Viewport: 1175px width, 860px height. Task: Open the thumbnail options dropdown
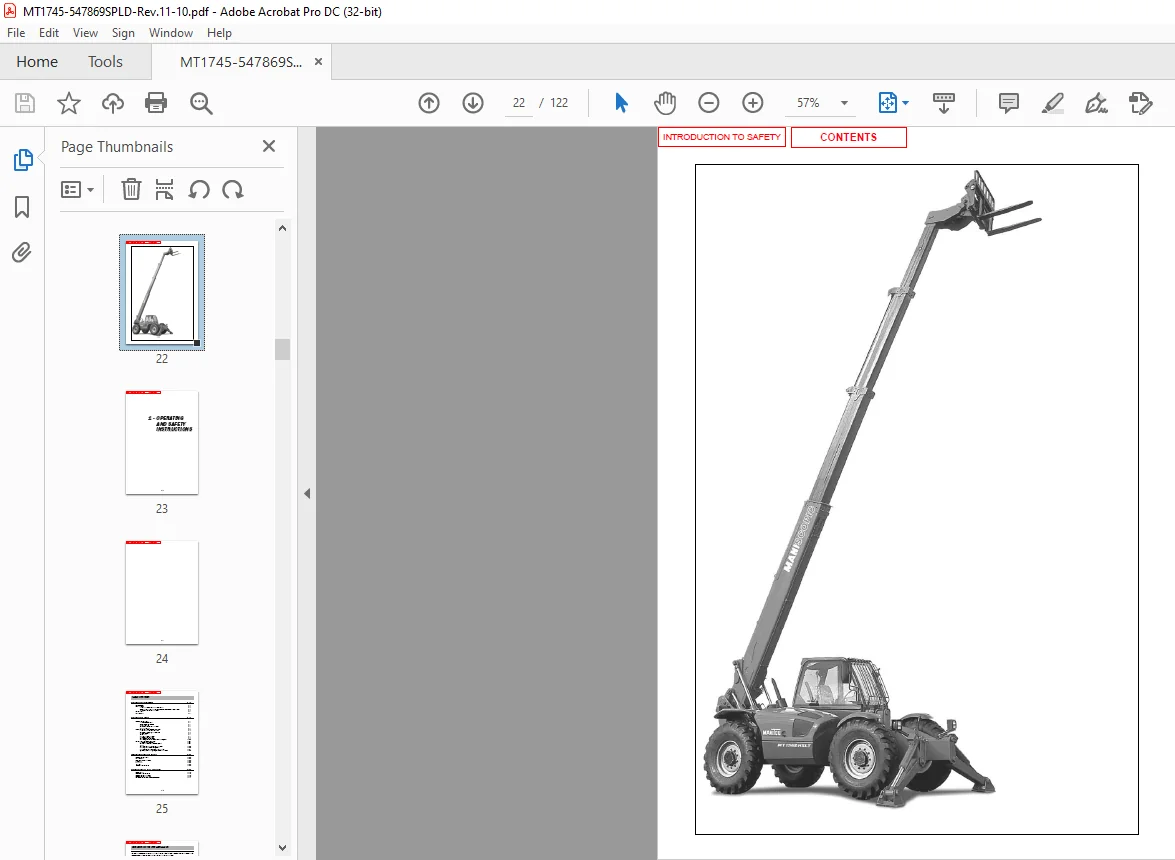77,190
